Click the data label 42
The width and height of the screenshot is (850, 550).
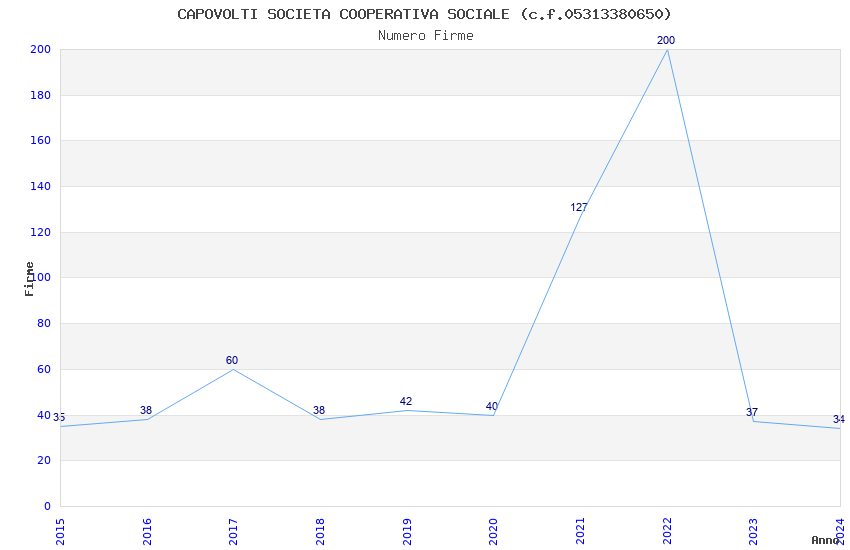pos(405,402)
